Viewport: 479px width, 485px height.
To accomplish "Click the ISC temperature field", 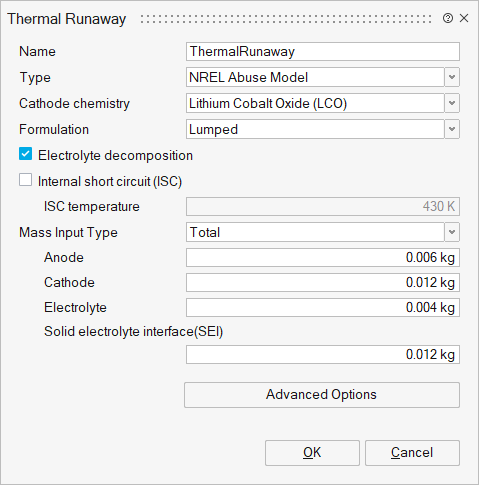I will pyautogui.click(x=323, y=206).
